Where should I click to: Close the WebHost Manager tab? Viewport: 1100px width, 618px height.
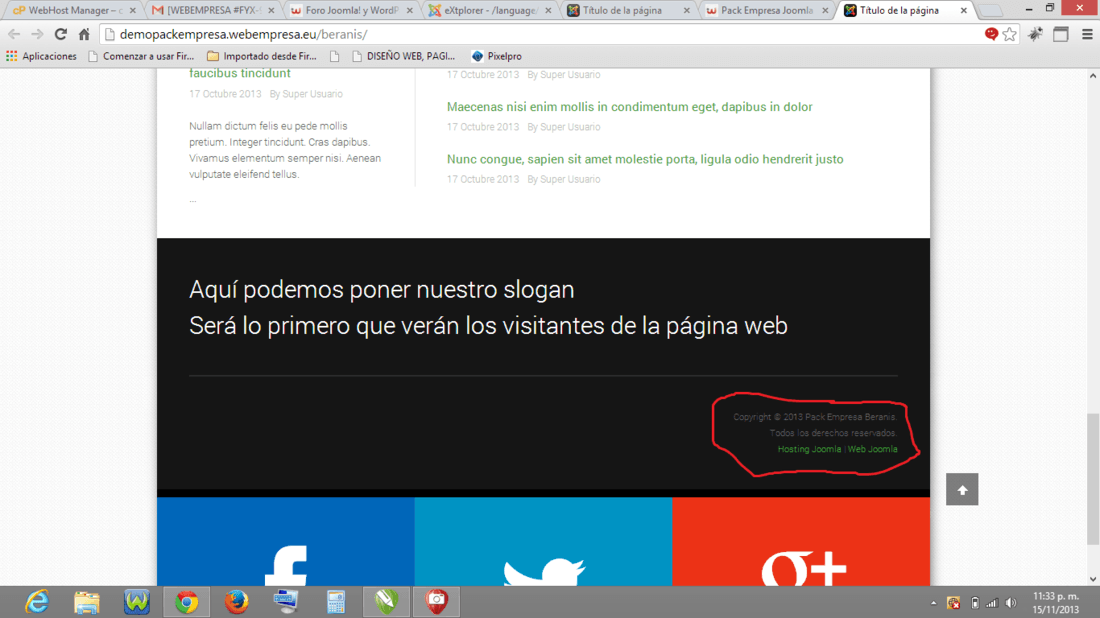tap(133, 11)
